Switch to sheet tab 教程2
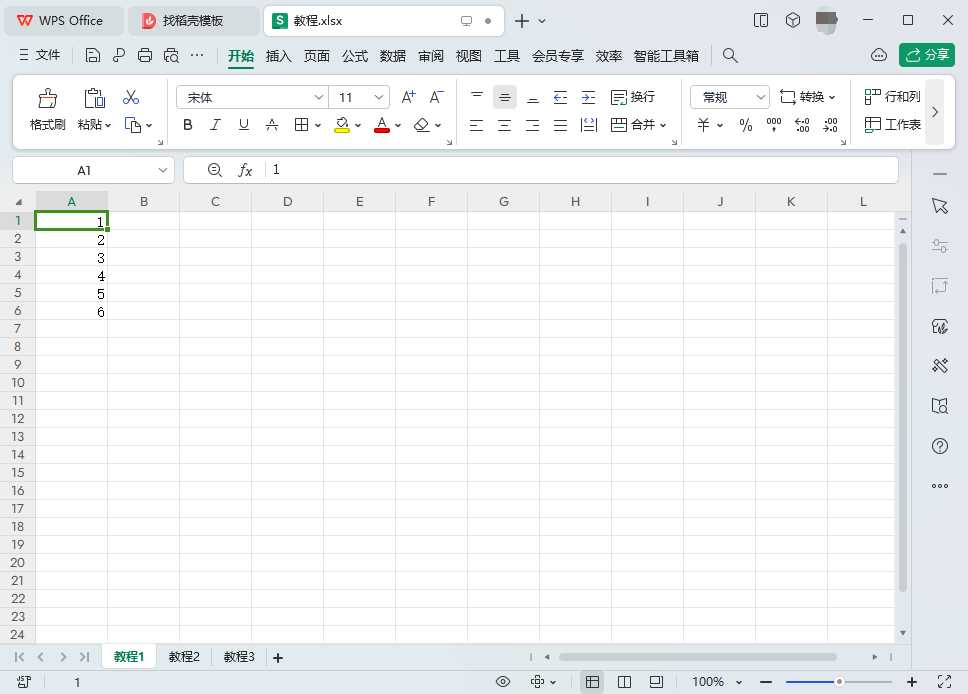This screenshot has width=968, height=694. click(184, 657)
